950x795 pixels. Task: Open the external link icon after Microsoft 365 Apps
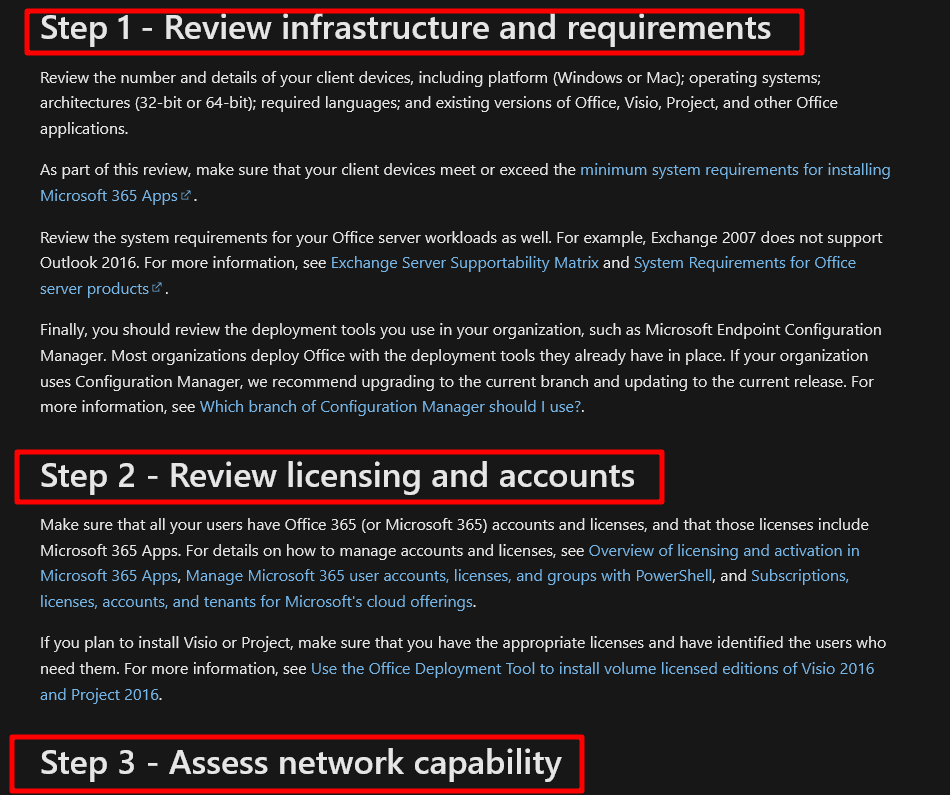[186, 197]
